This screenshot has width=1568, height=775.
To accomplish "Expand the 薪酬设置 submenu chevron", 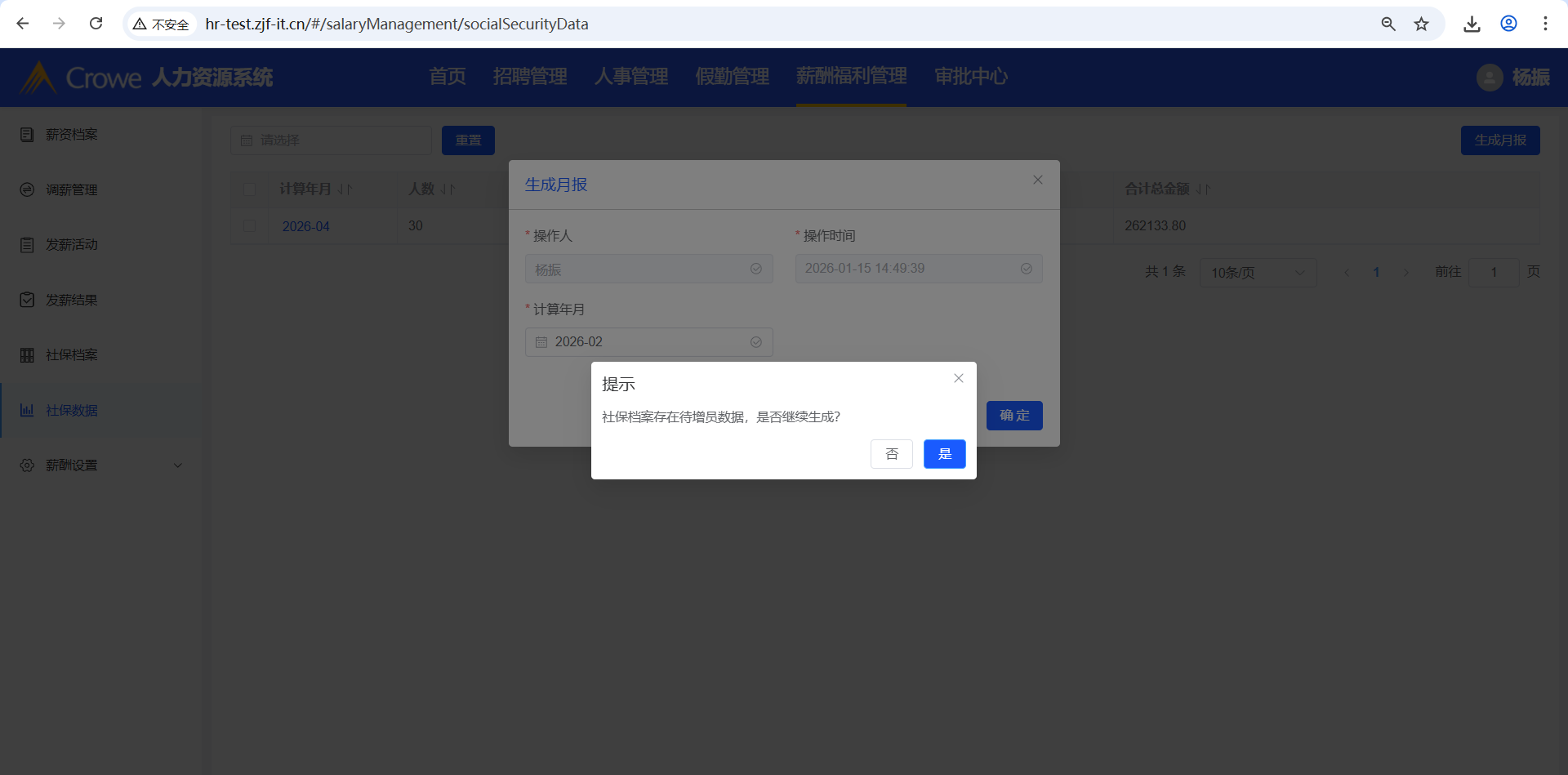I will pyautogui.click(x=178, y=465).
